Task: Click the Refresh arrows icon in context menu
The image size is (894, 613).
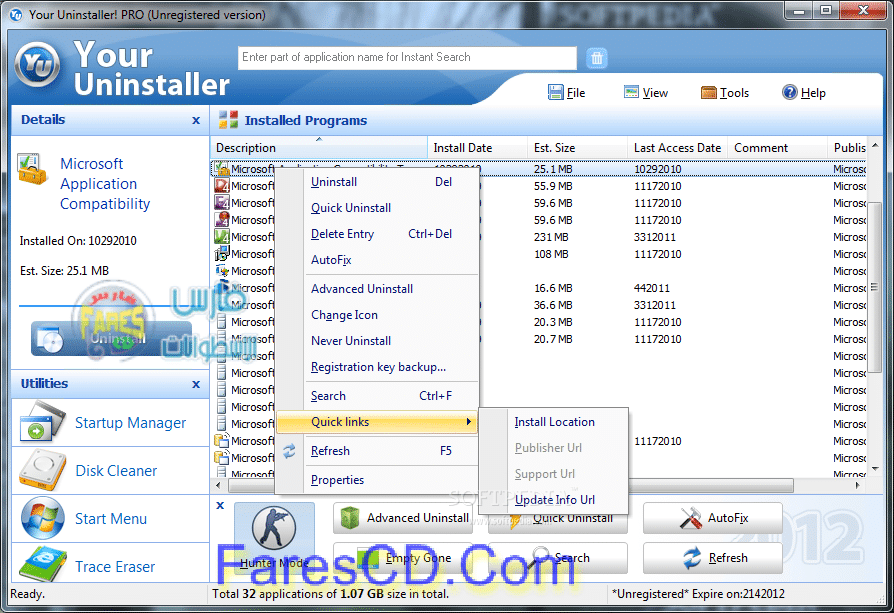Action: pyautogui.click(x=290, y=451)
